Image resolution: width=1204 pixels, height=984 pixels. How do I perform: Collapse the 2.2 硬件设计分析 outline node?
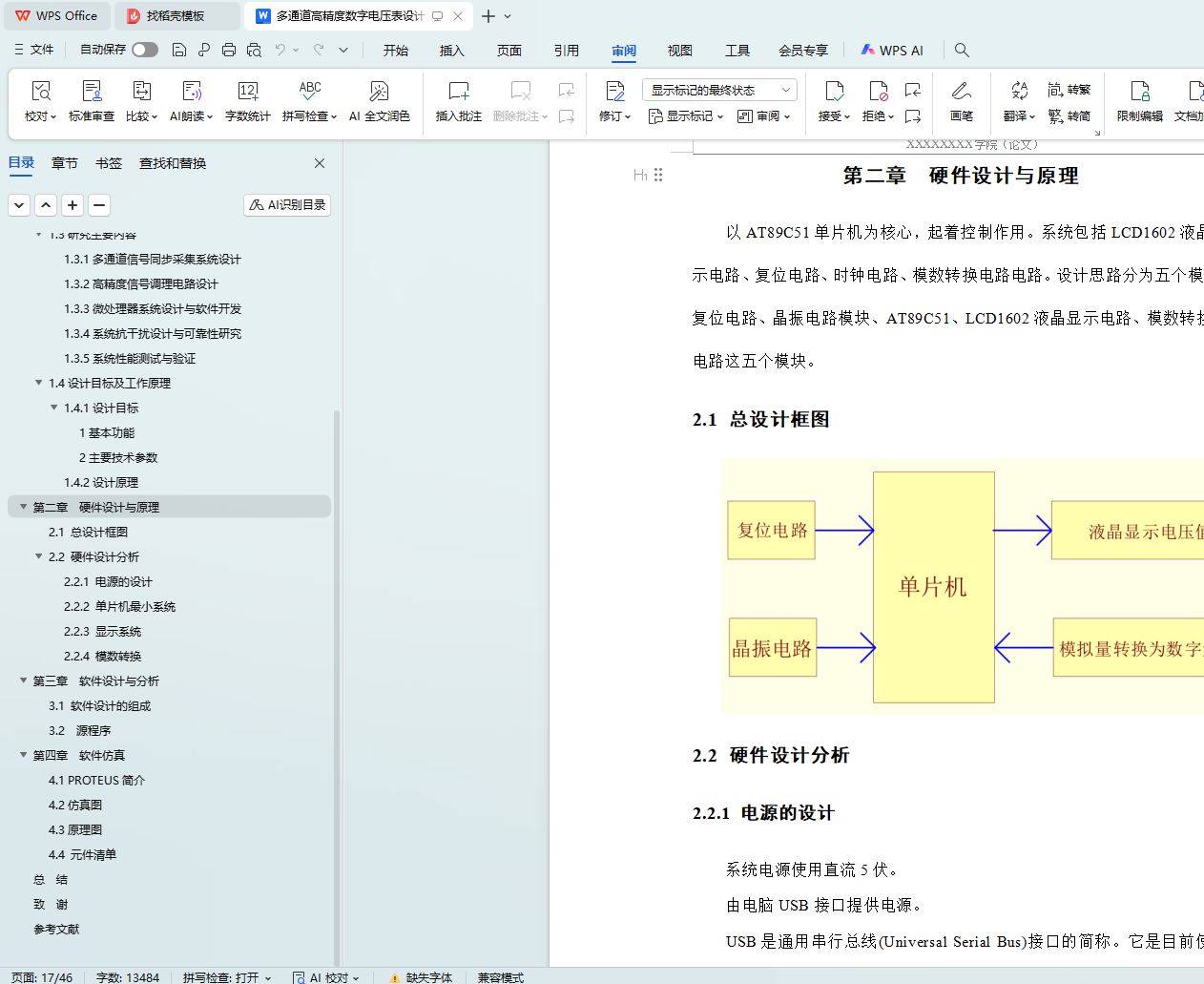tap(39, 556)
